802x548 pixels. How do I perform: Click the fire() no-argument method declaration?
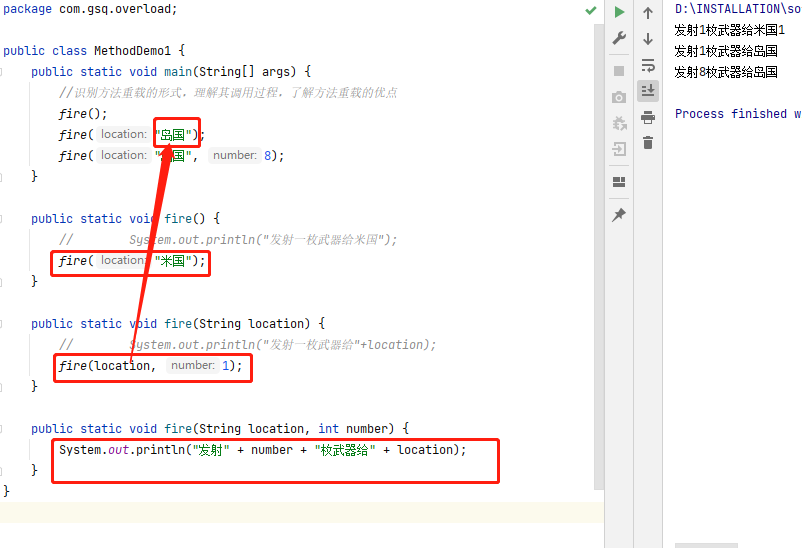pyautogui.click(x=125, y=218)
